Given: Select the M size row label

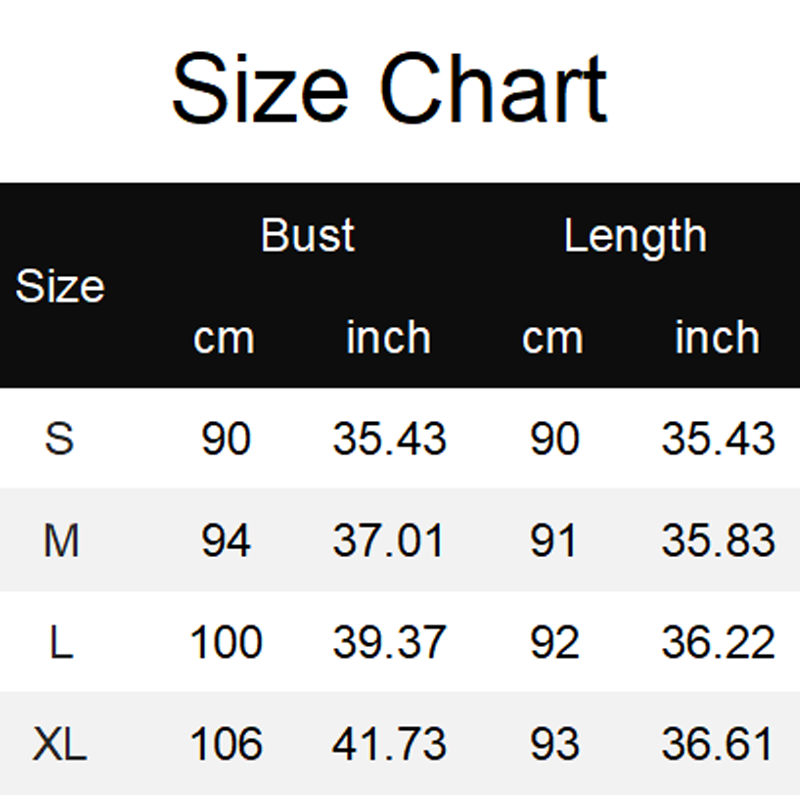Looking at the screenshot, I should (61, 541).
